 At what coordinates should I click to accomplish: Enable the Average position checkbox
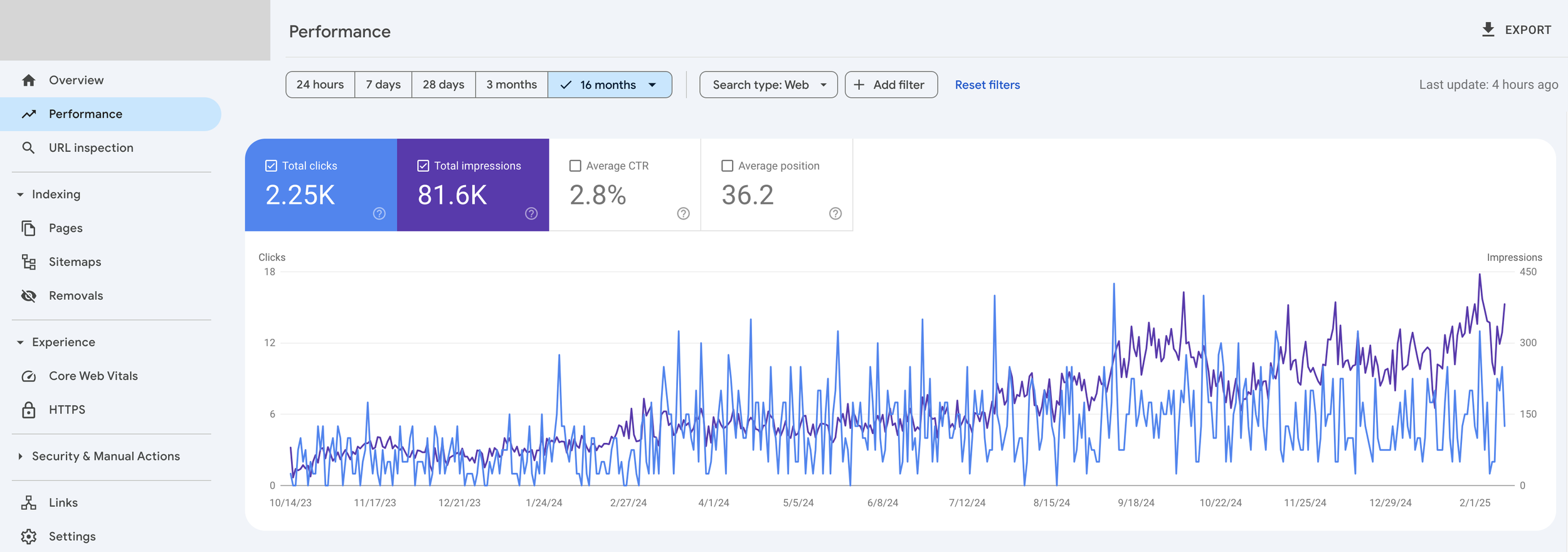click(727, 166)
